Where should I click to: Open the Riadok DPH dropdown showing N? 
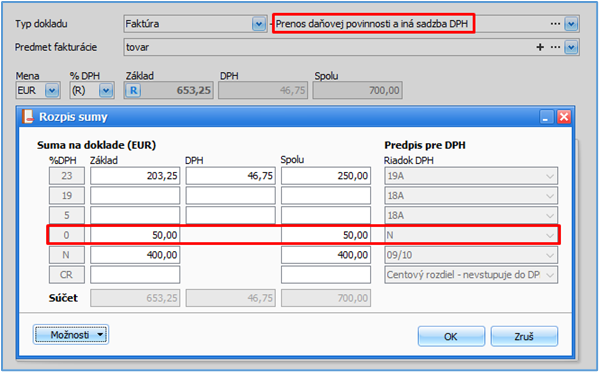(471, 235)
